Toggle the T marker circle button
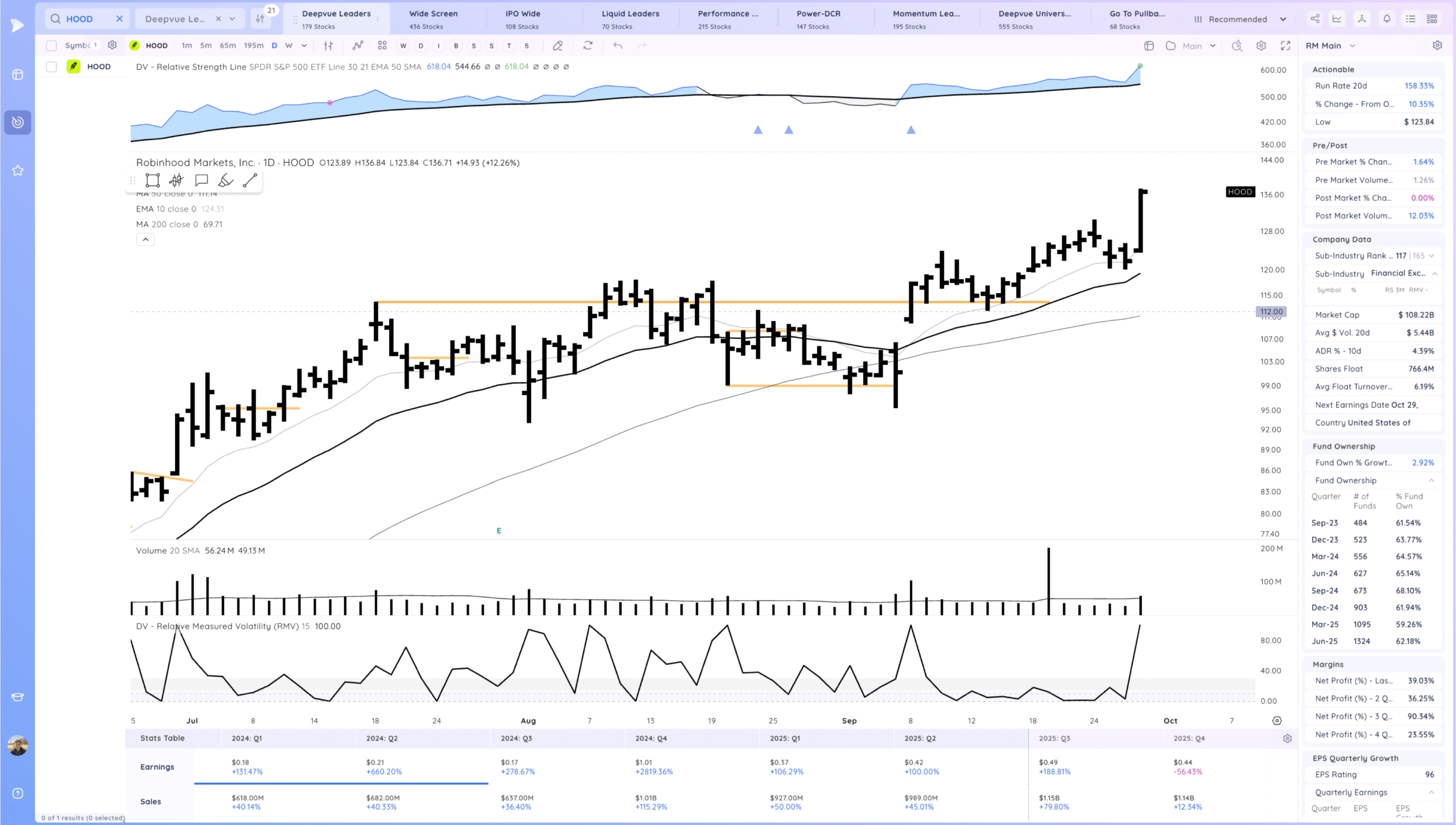The width and height of the screenshot is (1456, 825). coord(509,46)
